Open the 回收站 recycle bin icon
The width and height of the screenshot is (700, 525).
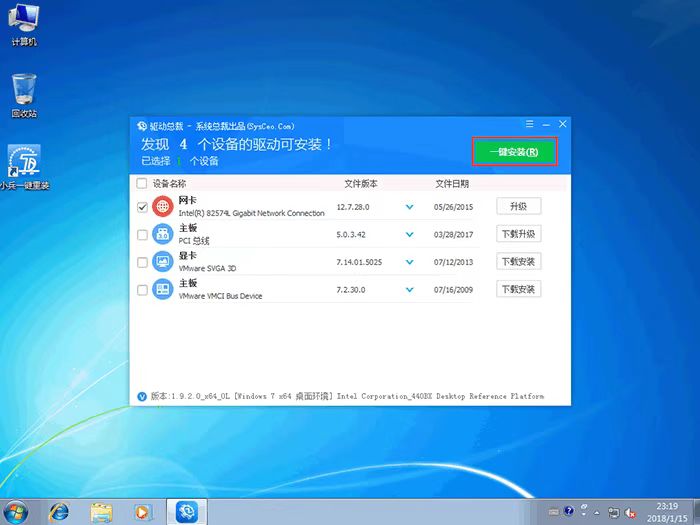[x=24, y=95]
